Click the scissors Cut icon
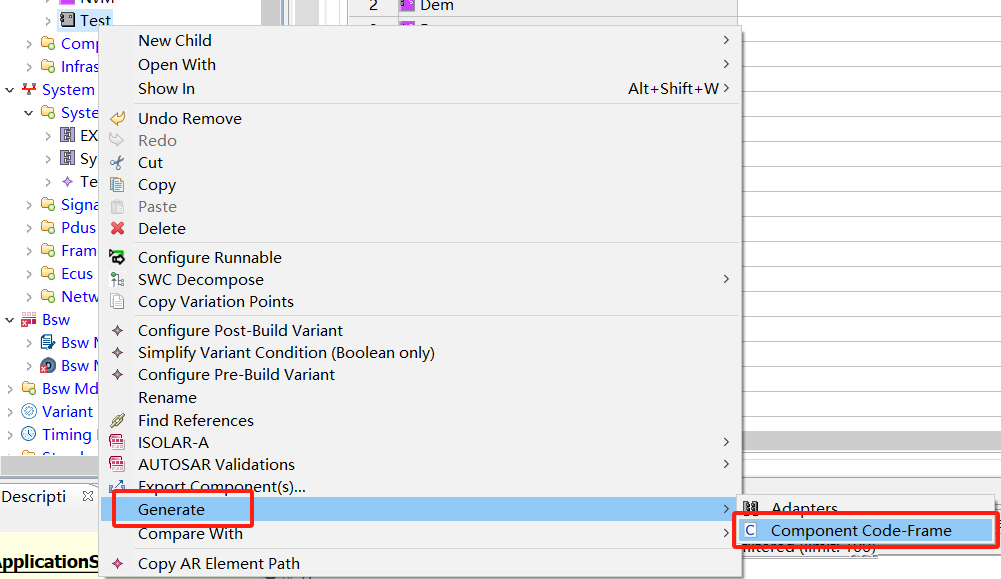The height and width of the screenshot is (579, 1001). click(x=117, y=163)
